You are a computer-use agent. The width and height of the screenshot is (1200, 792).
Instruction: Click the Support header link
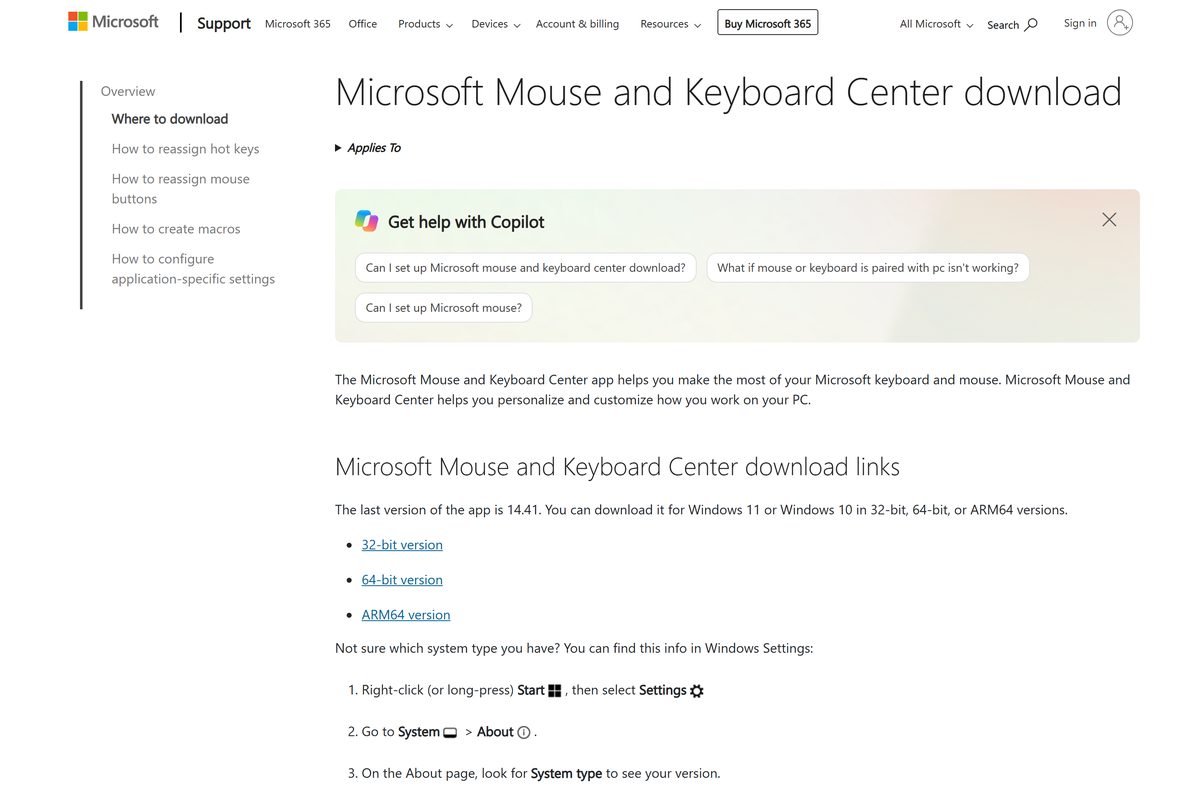pyautogui.click(x=224, y=23)
